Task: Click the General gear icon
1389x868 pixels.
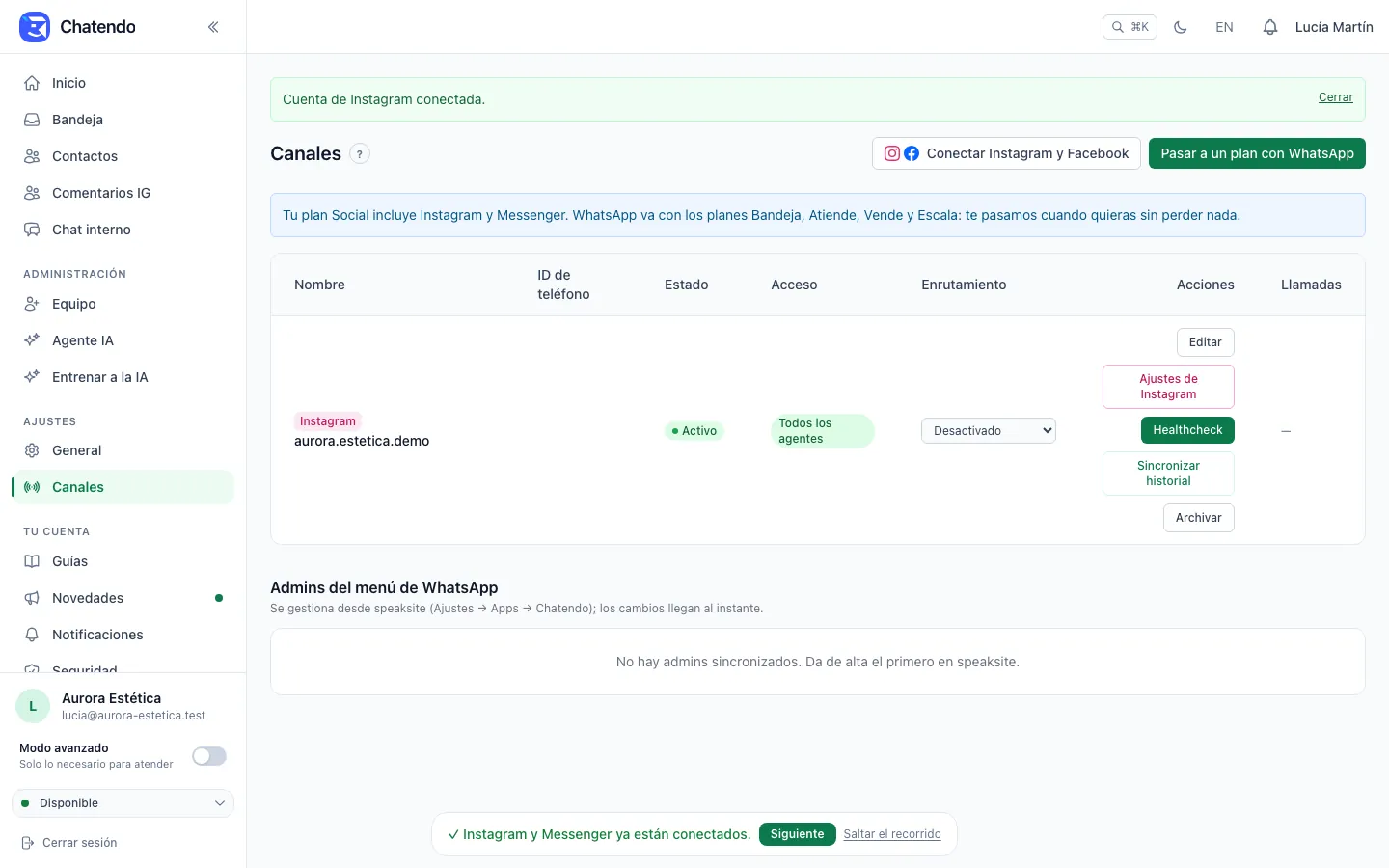Action: tap(32, 450)
